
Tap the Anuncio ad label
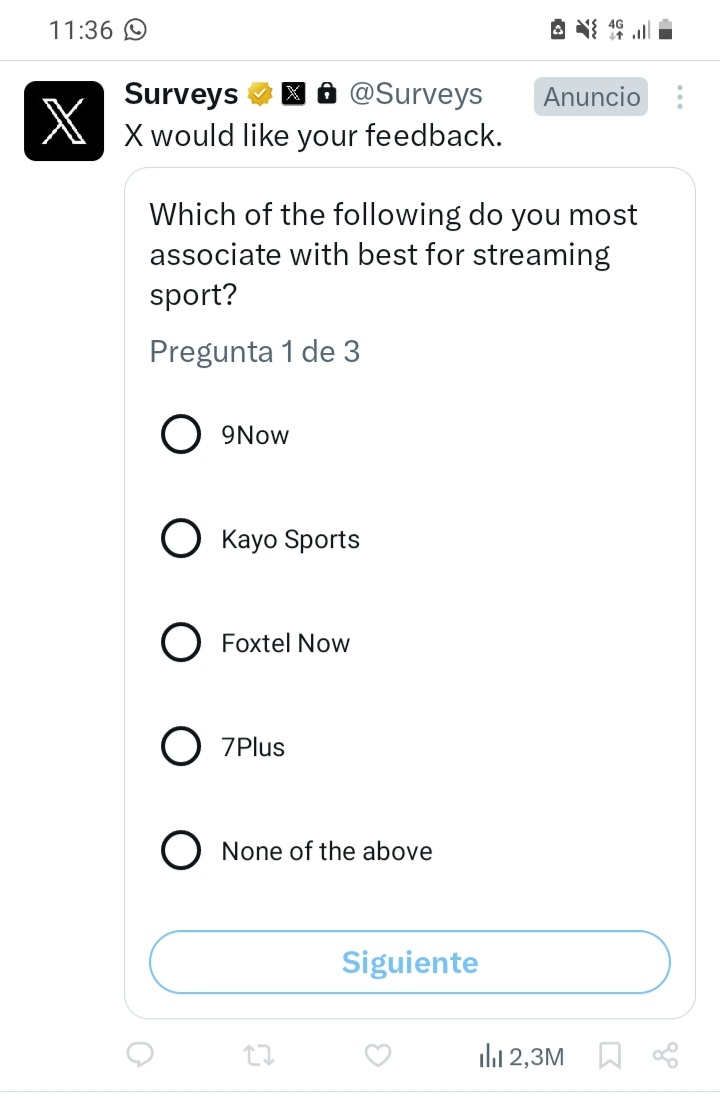click(591, 97)
